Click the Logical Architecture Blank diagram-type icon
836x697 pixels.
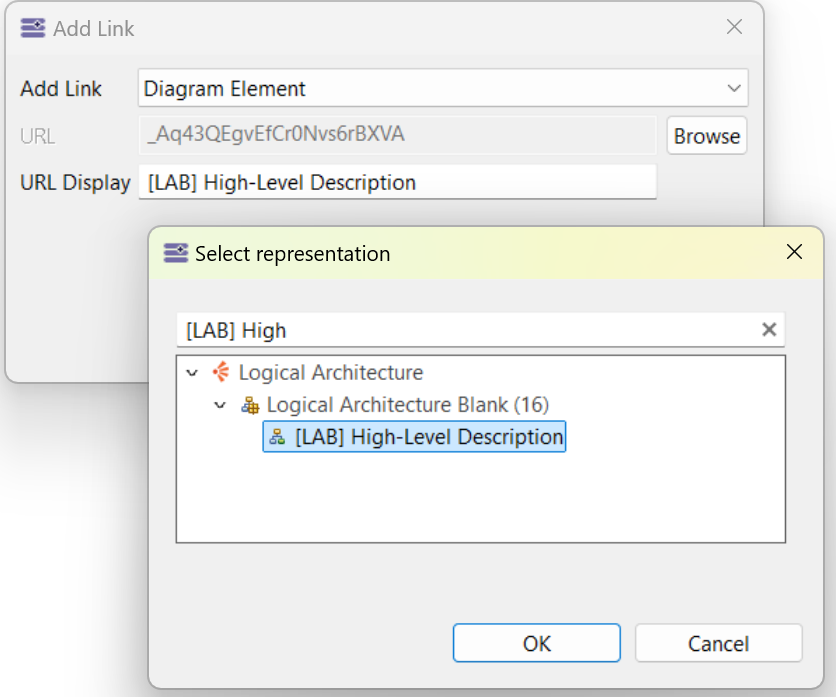click(x=250, y=405)
